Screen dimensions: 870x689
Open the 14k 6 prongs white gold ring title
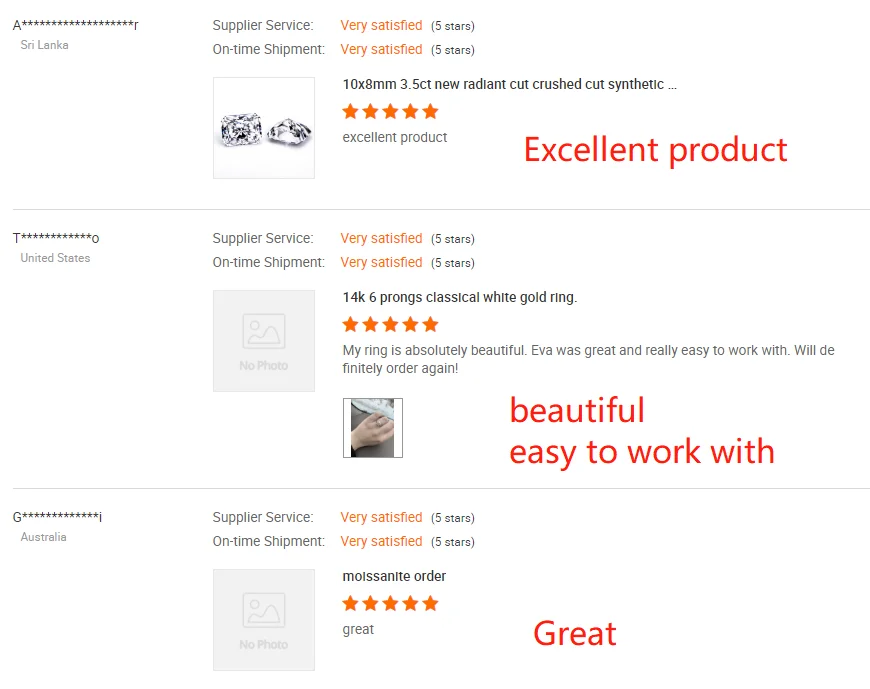pos(459,298)
